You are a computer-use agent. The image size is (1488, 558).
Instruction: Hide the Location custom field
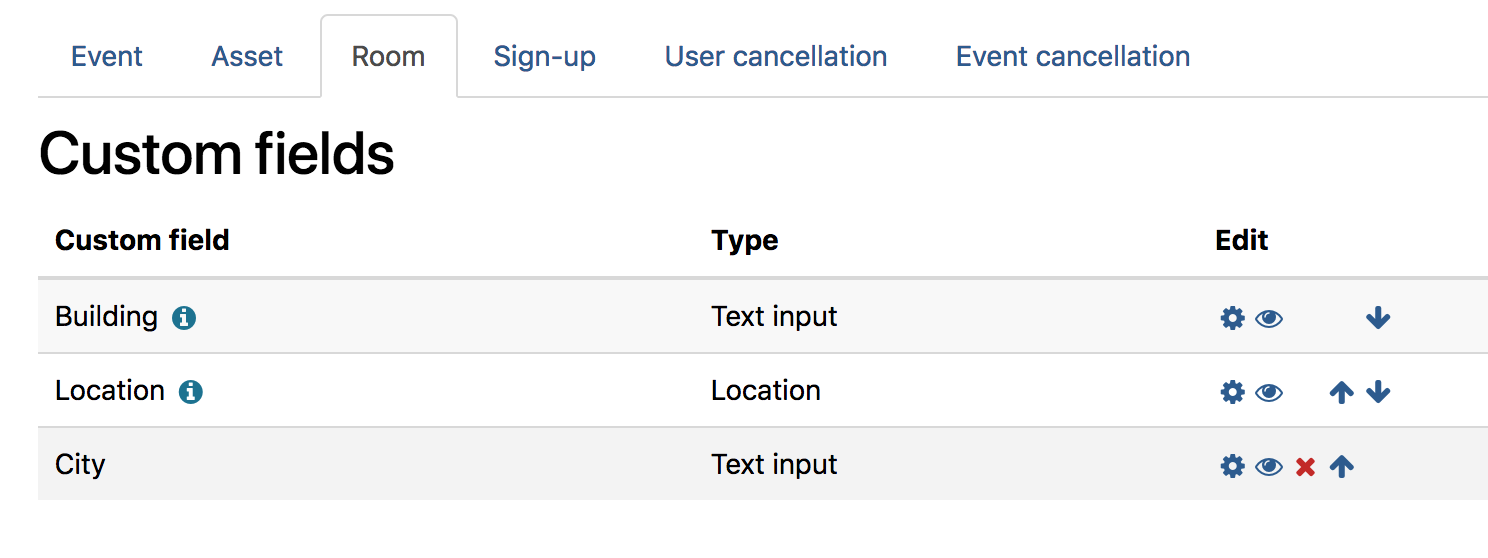click(x=1269, y=392)
